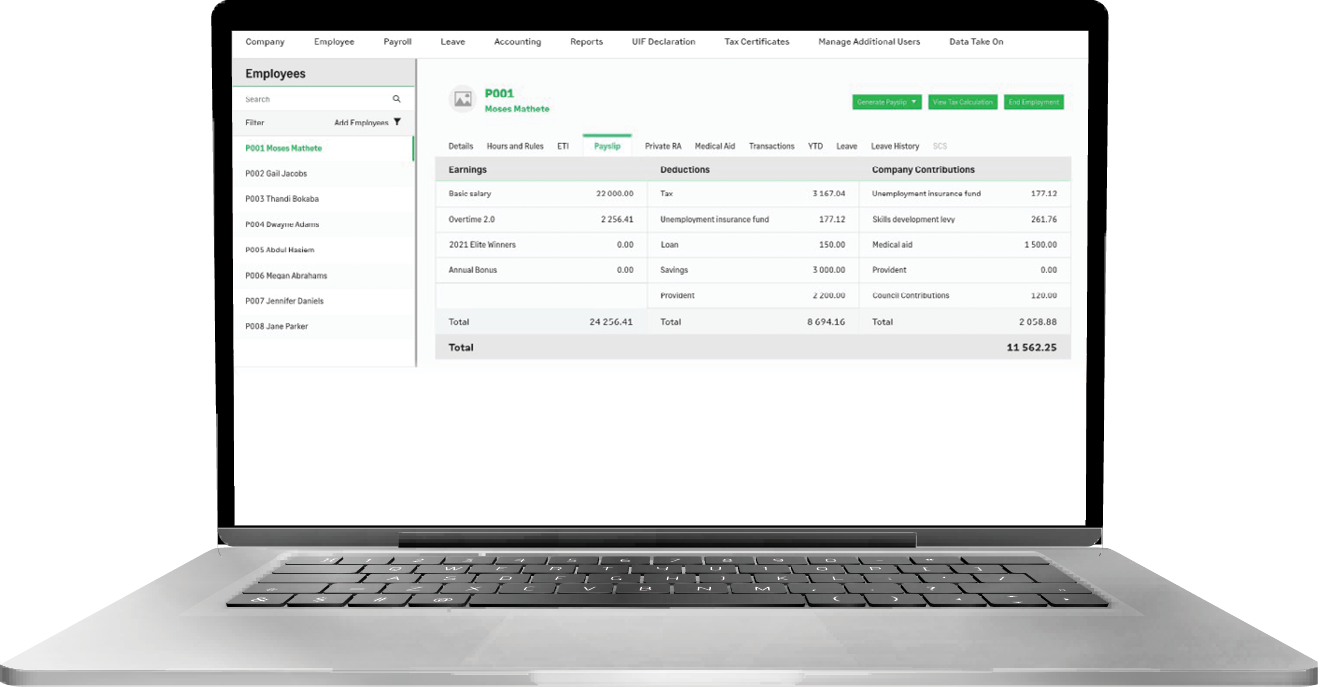
Task: Expand the Filter options in the sidebar
Action: [254, 121]
